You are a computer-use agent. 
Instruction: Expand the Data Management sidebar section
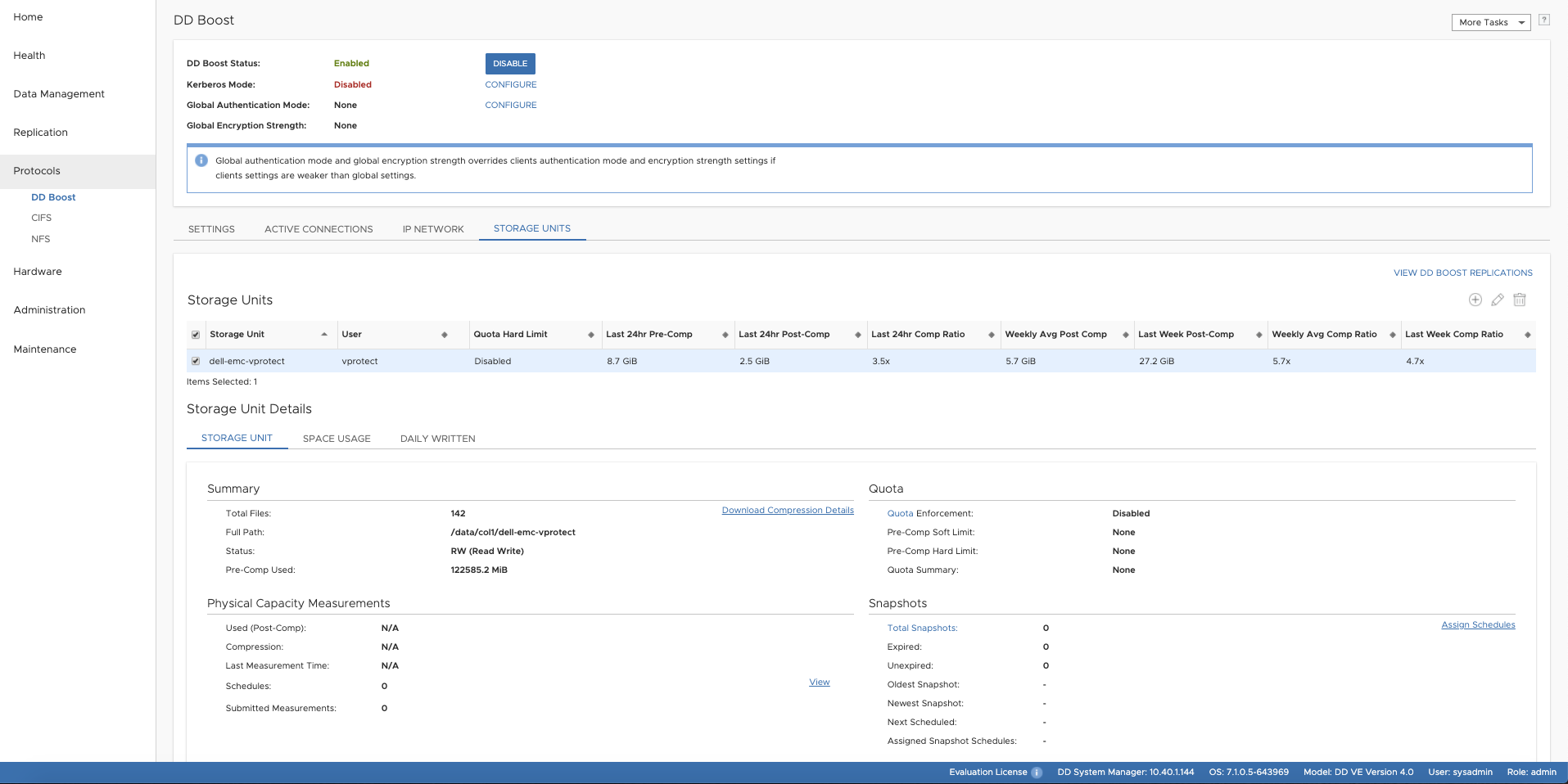[59, 94]
